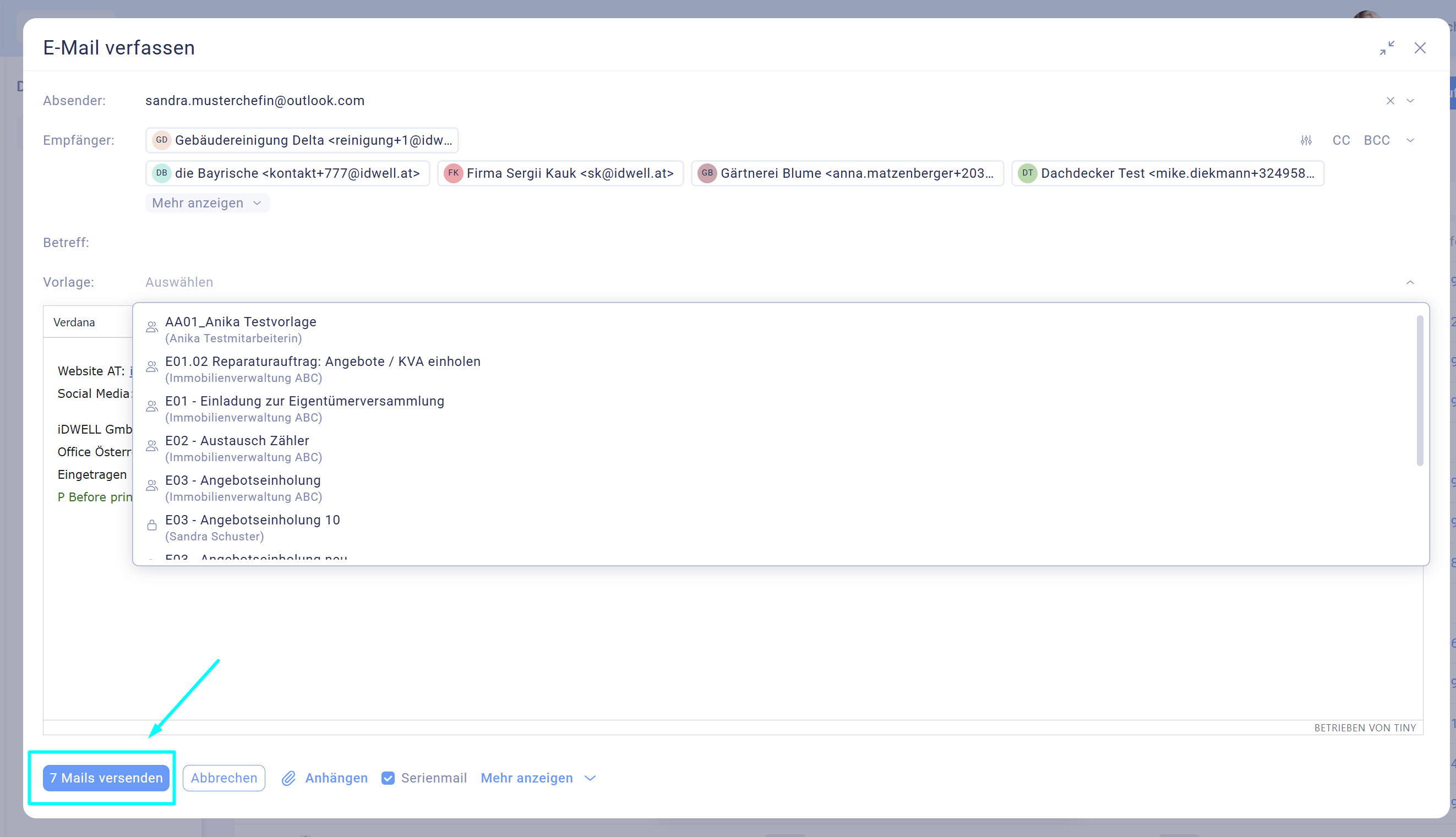The image size is (1456, 837).
Task: Expand Mehr anzeigen under recipients
Action: coord(207,203)
